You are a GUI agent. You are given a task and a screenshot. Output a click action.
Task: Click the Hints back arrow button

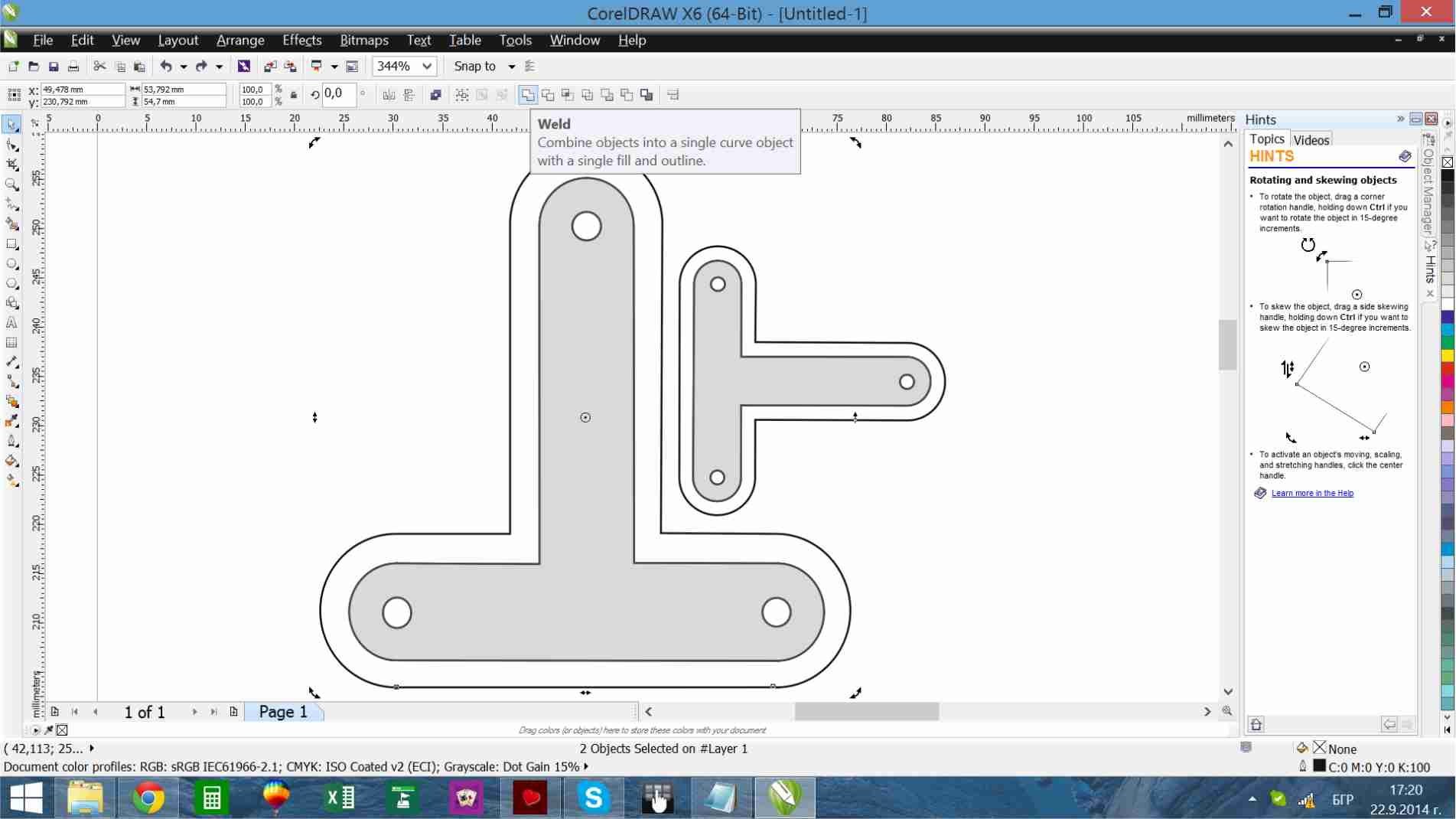(x=1389, y=724)
